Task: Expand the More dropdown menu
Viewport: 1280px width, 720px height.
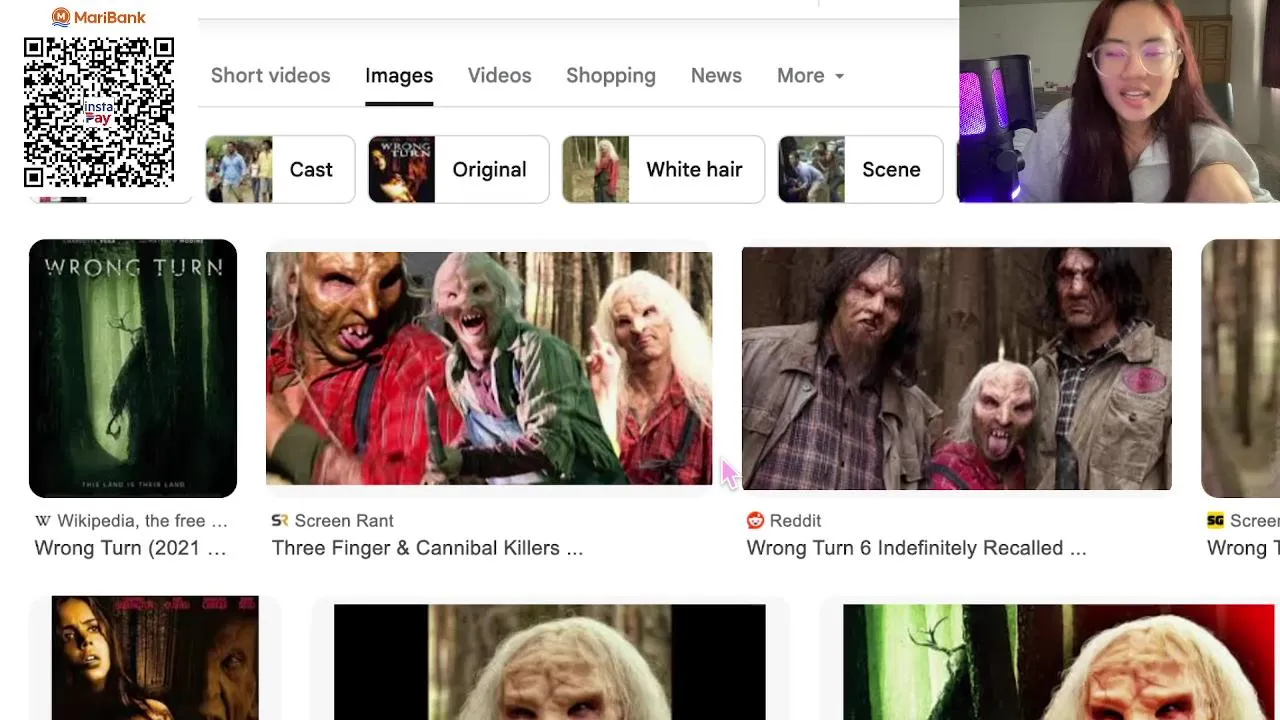Action: tap(810, 76)
